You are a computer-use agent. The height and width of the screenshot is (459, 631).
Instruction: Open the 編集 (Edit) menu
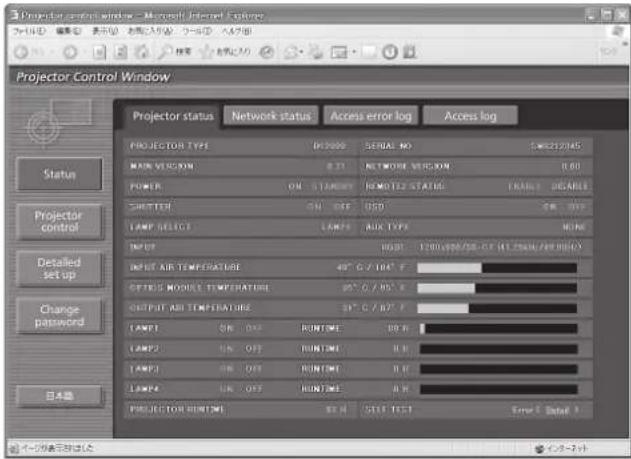69,31
